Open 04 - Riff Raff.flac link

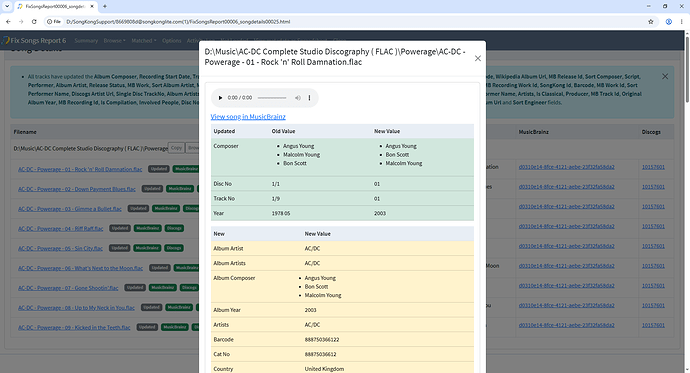(60, 229)
